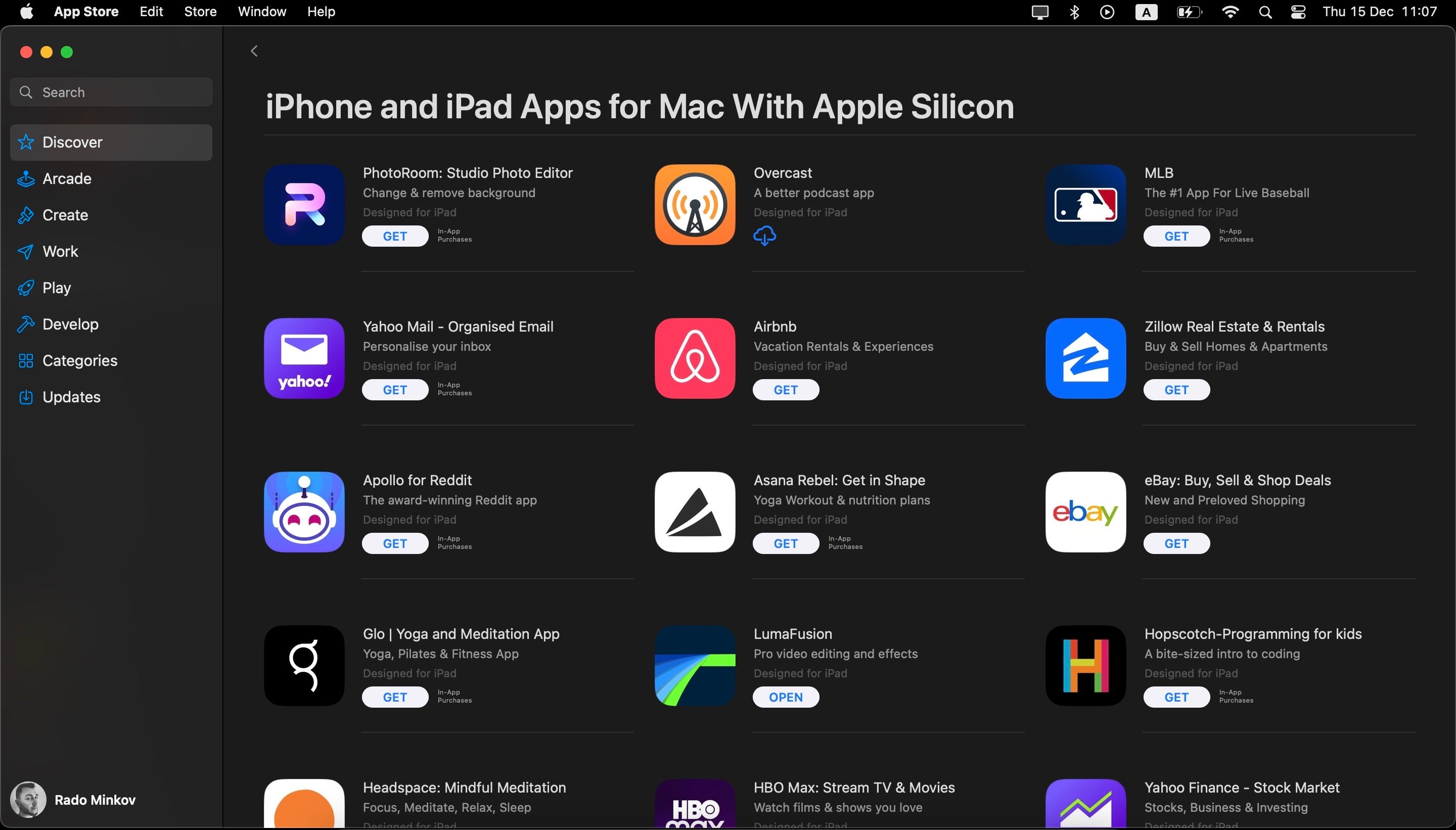
Task: Click the Overcast podcast app icon
Action: tap(695, 204)
